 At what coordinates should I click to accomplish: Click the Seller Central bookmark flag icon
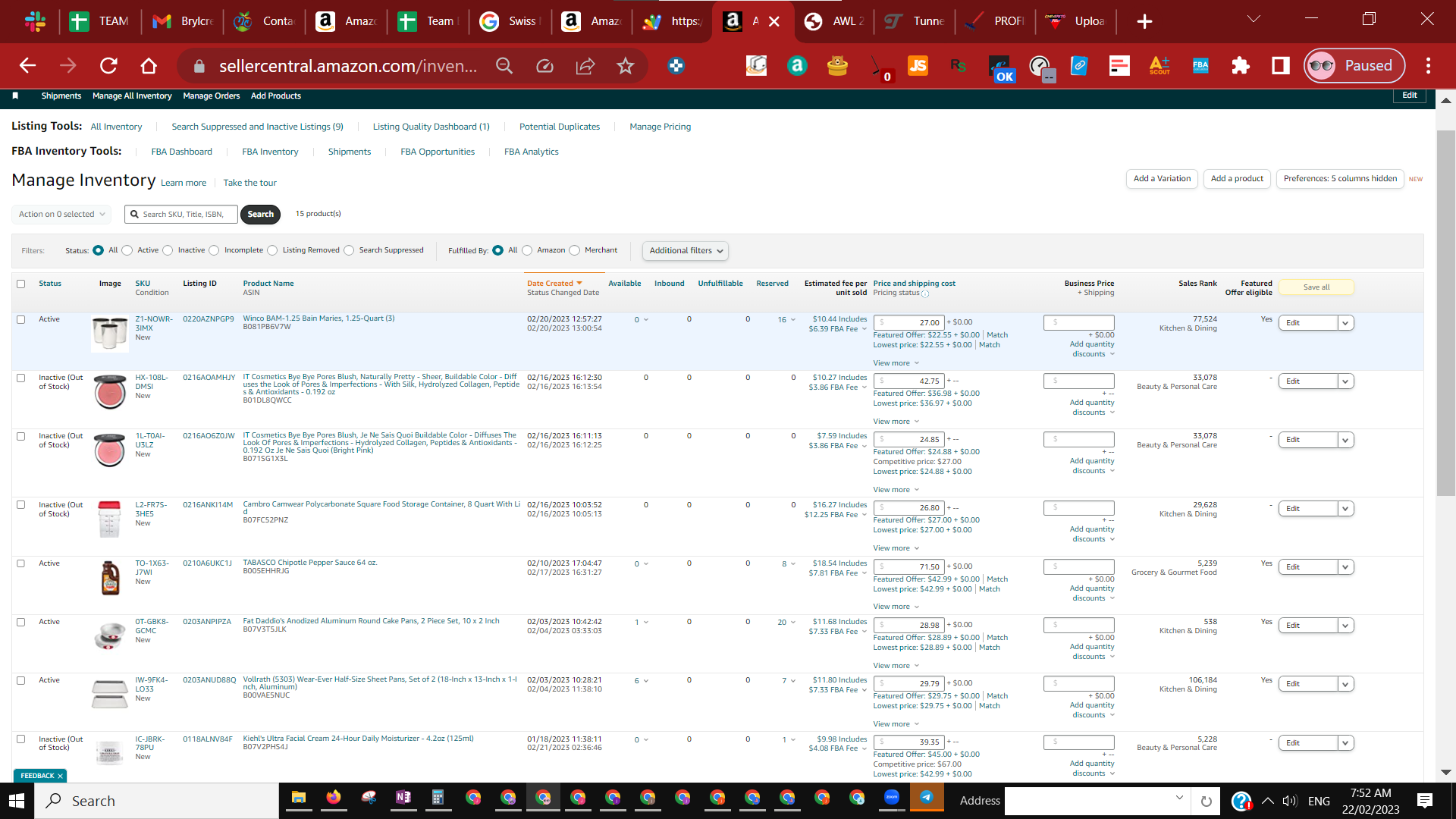pos(15,96)
